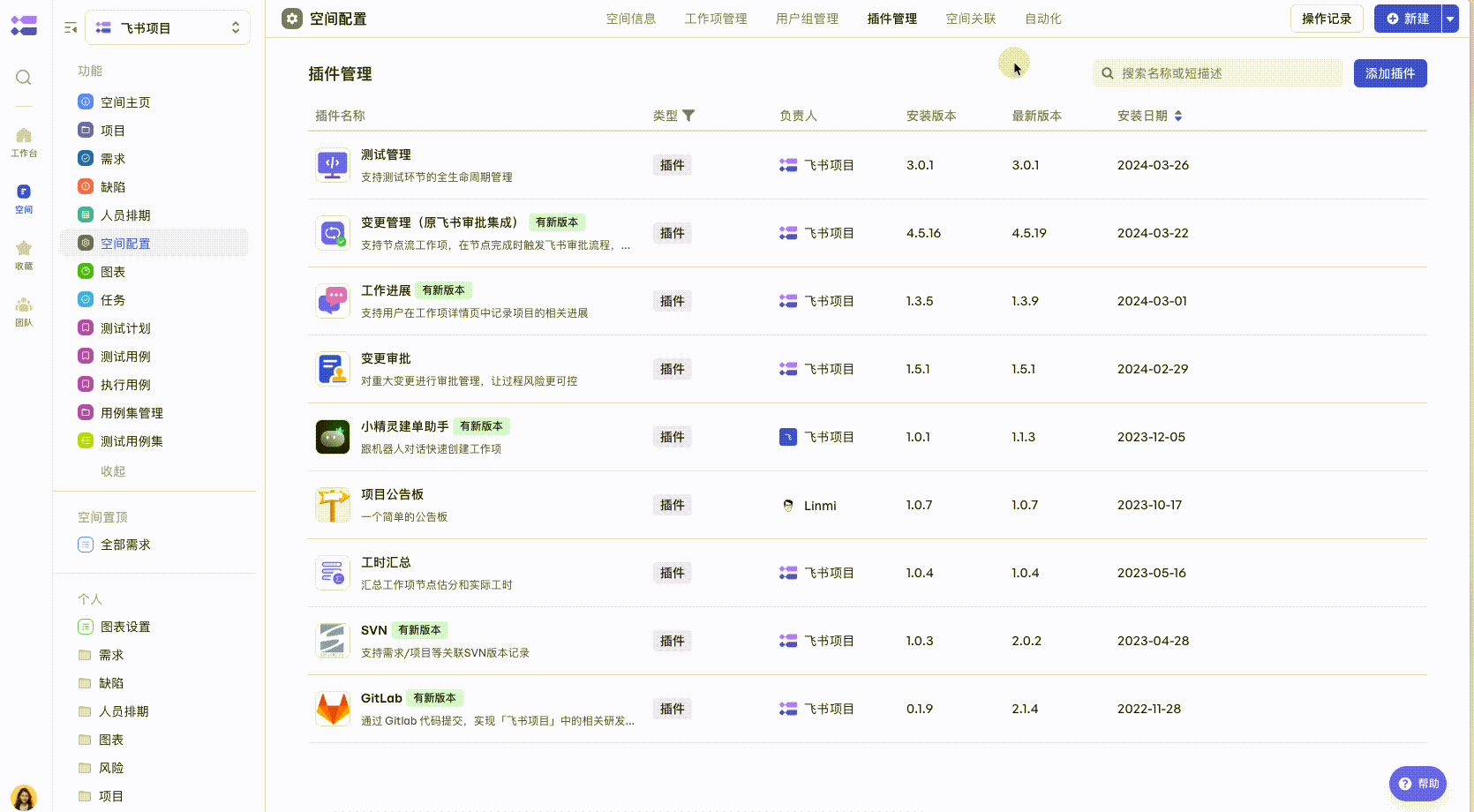Filter by 类型 using the funnel icon

pos(688,116)
